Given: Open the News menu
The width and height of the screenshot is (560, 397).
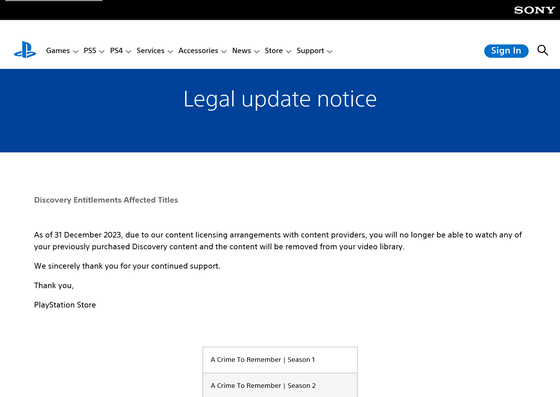Looking at the screenshot, I should [241, 51].
